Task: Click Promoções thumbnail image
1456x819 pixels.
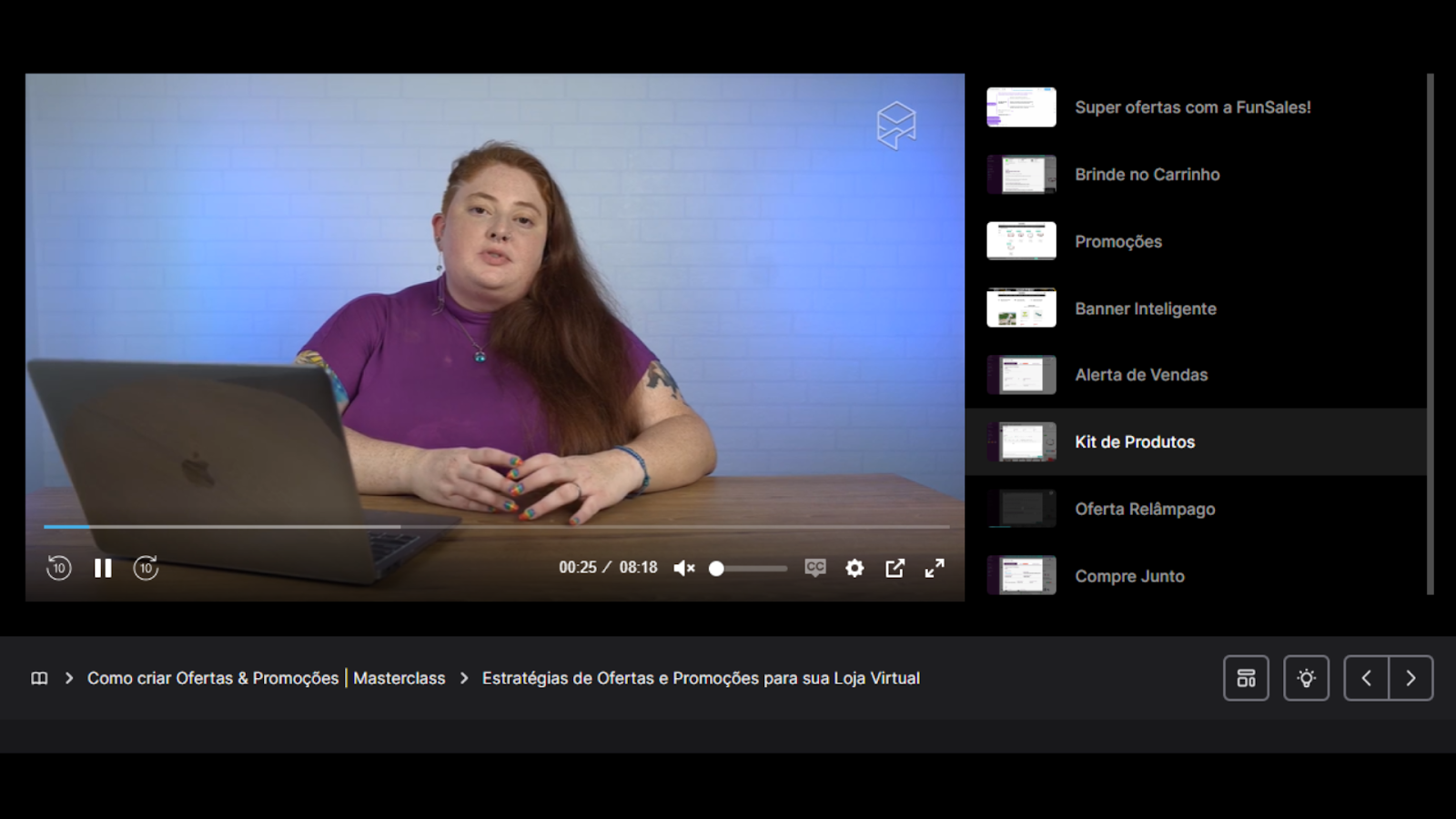Action: point(1022,241)
